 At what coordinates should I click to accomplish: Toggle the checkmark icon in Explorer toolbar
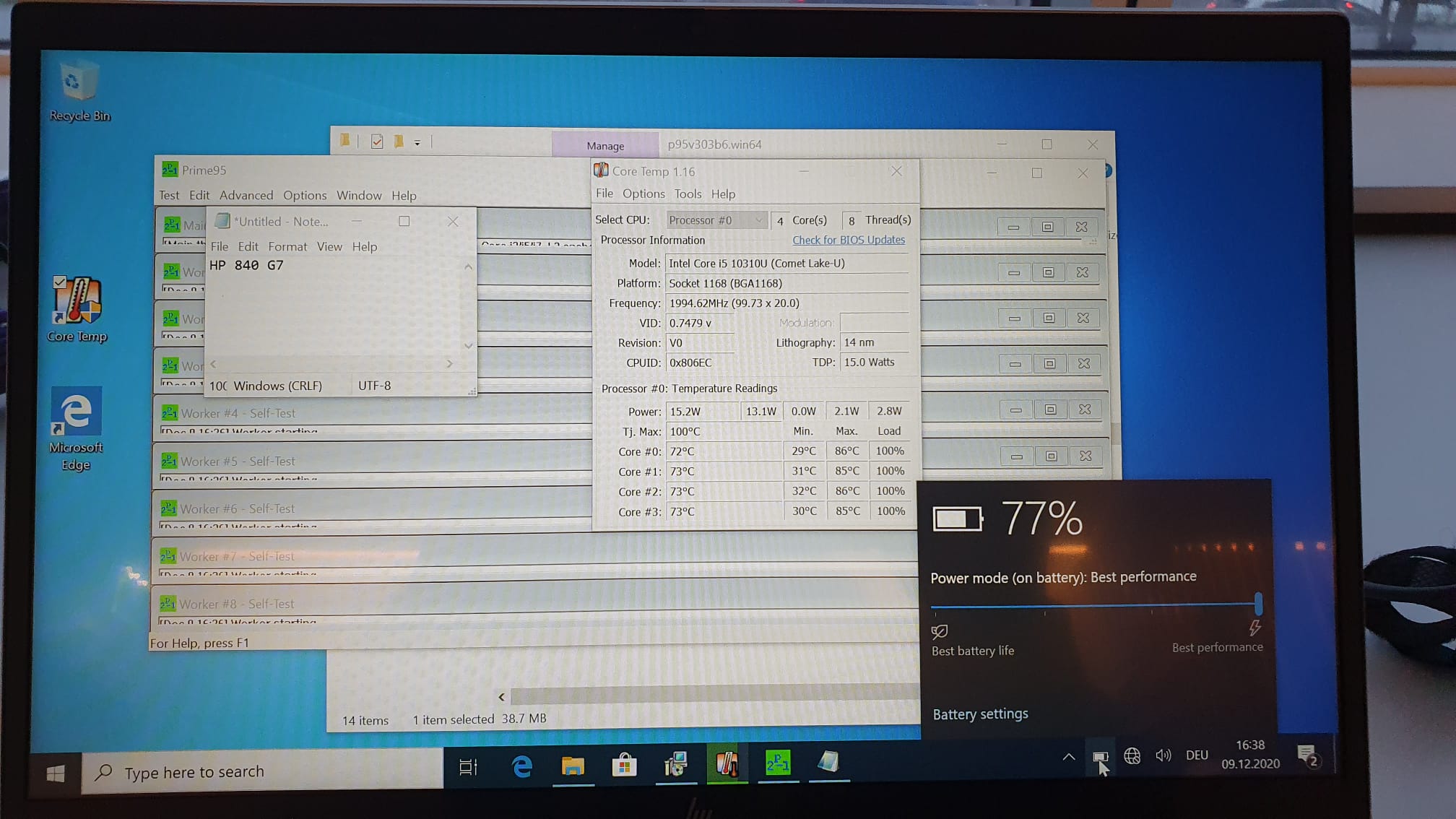pyautogui.click(x=377, y=142)
